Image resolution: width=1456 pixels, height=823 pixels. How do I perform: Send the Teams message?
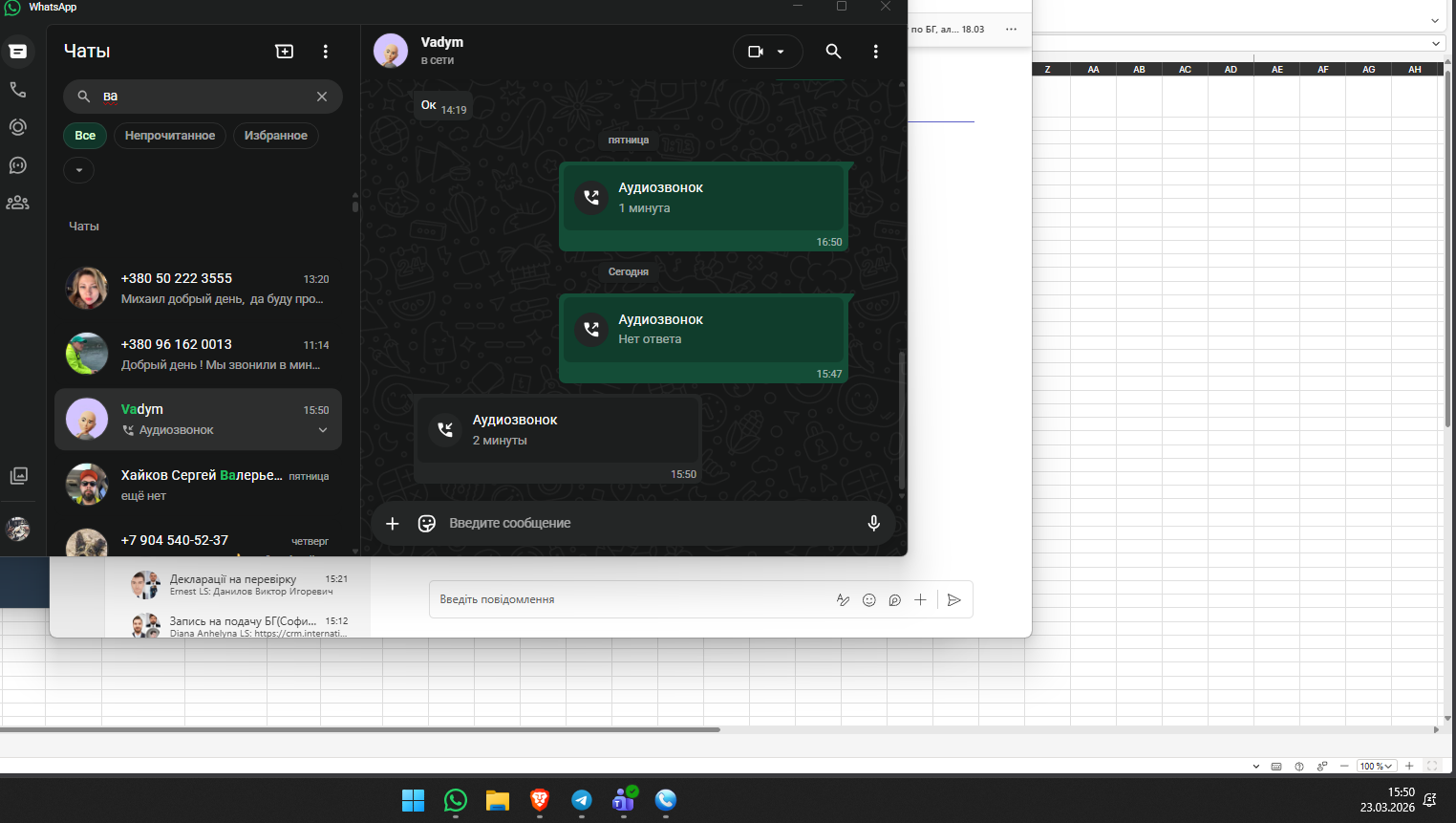(954, 600)
